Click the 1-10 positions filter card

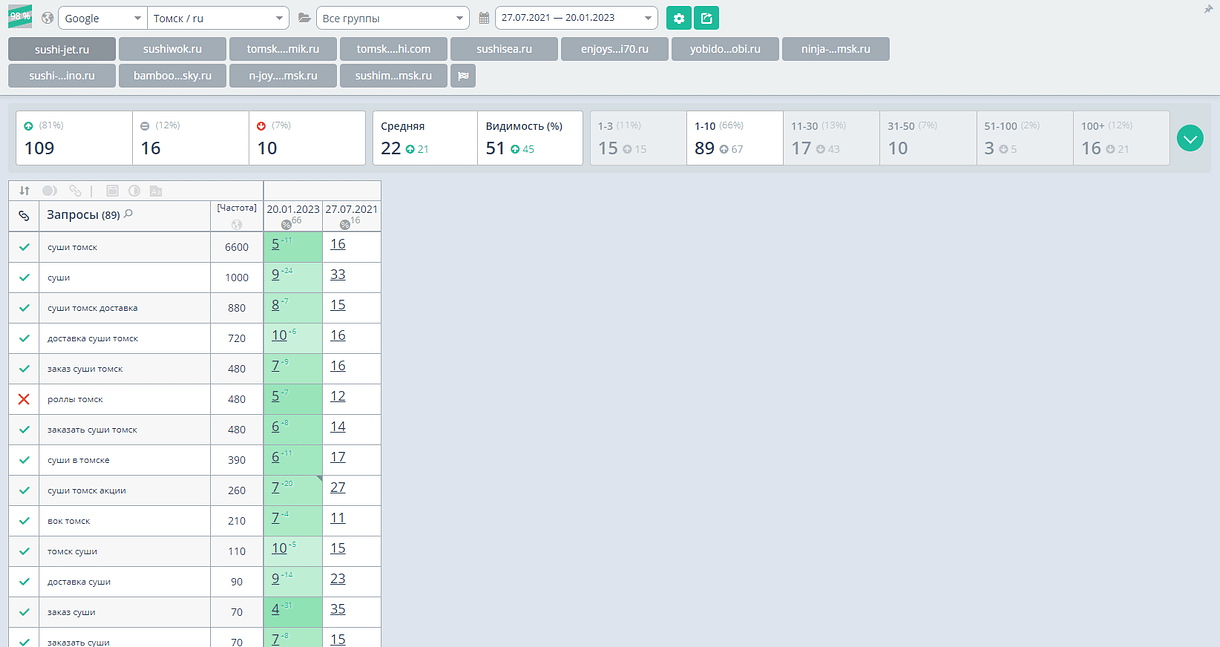(x=734, y=138)
